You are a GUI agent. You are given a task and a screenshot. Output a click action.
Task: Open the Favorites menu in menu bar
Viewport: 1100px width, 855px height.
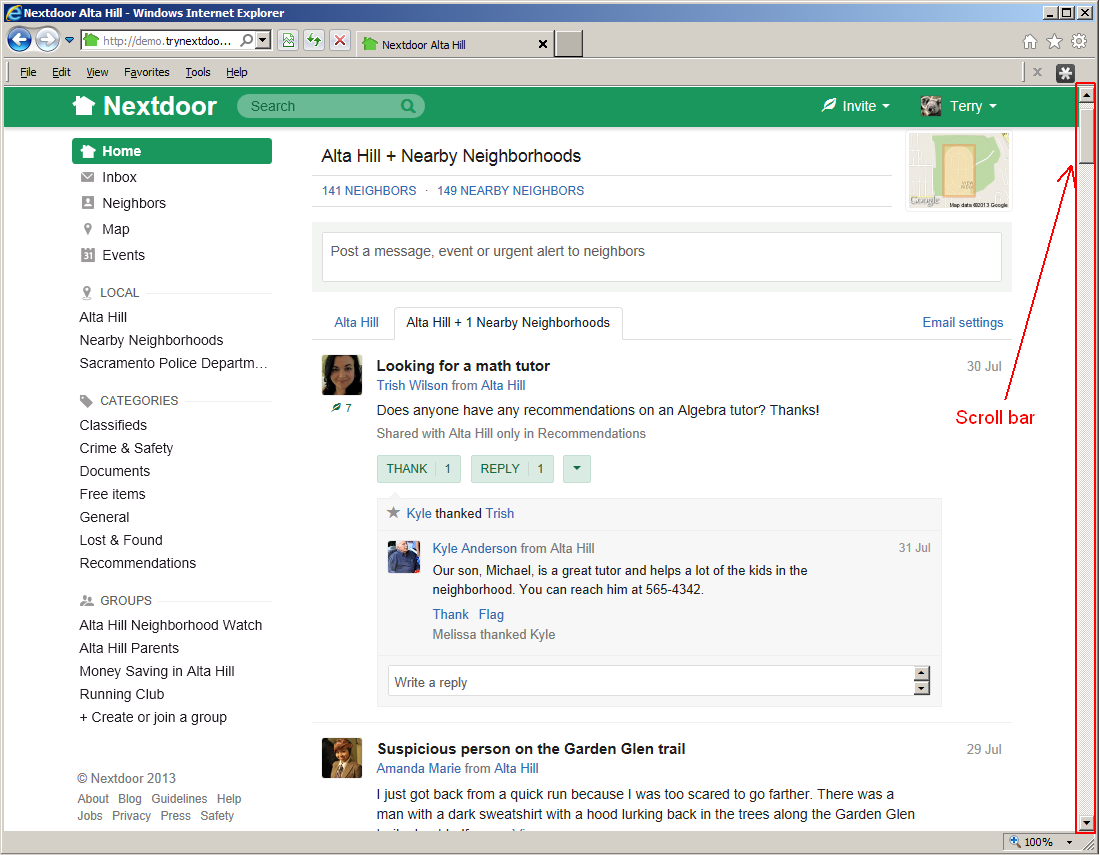pyautogui.click(x=147, y=72)
